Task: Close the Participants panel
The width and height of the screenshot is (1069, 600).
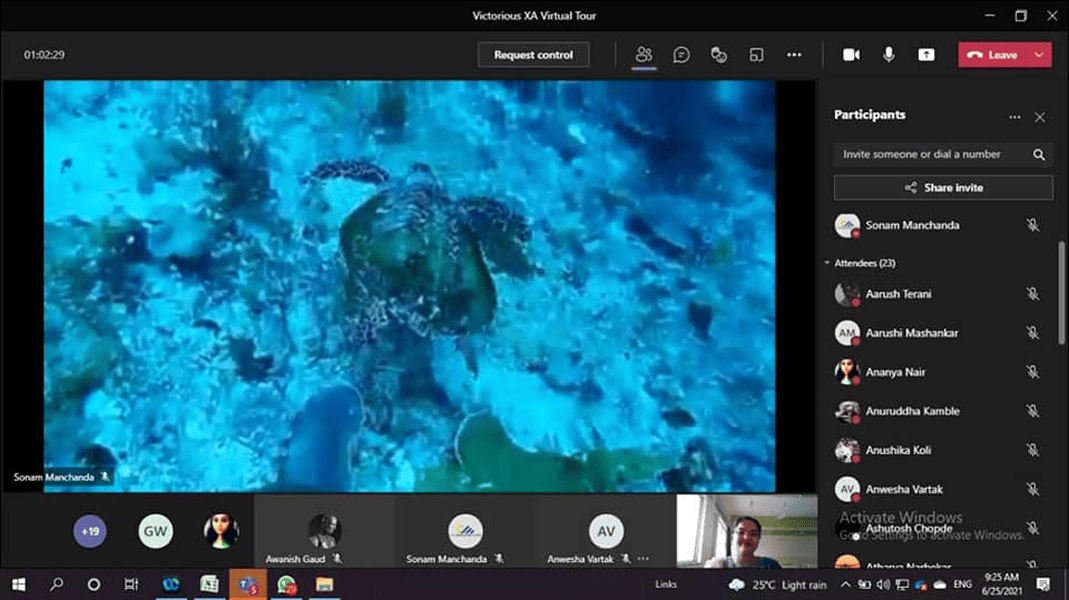Action: (x=1040, y=117)
